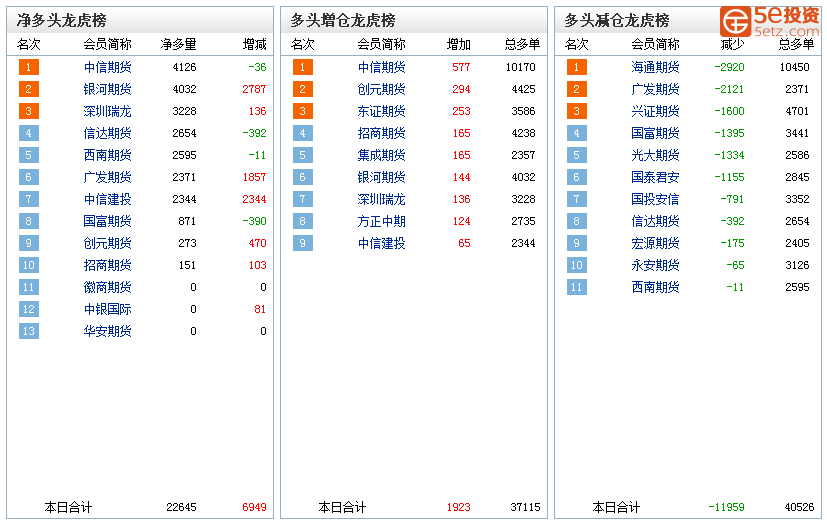Select the daily total 22645
Viewport: 827px width, 524px height.
pyautogui.click(x=181, y=507)
